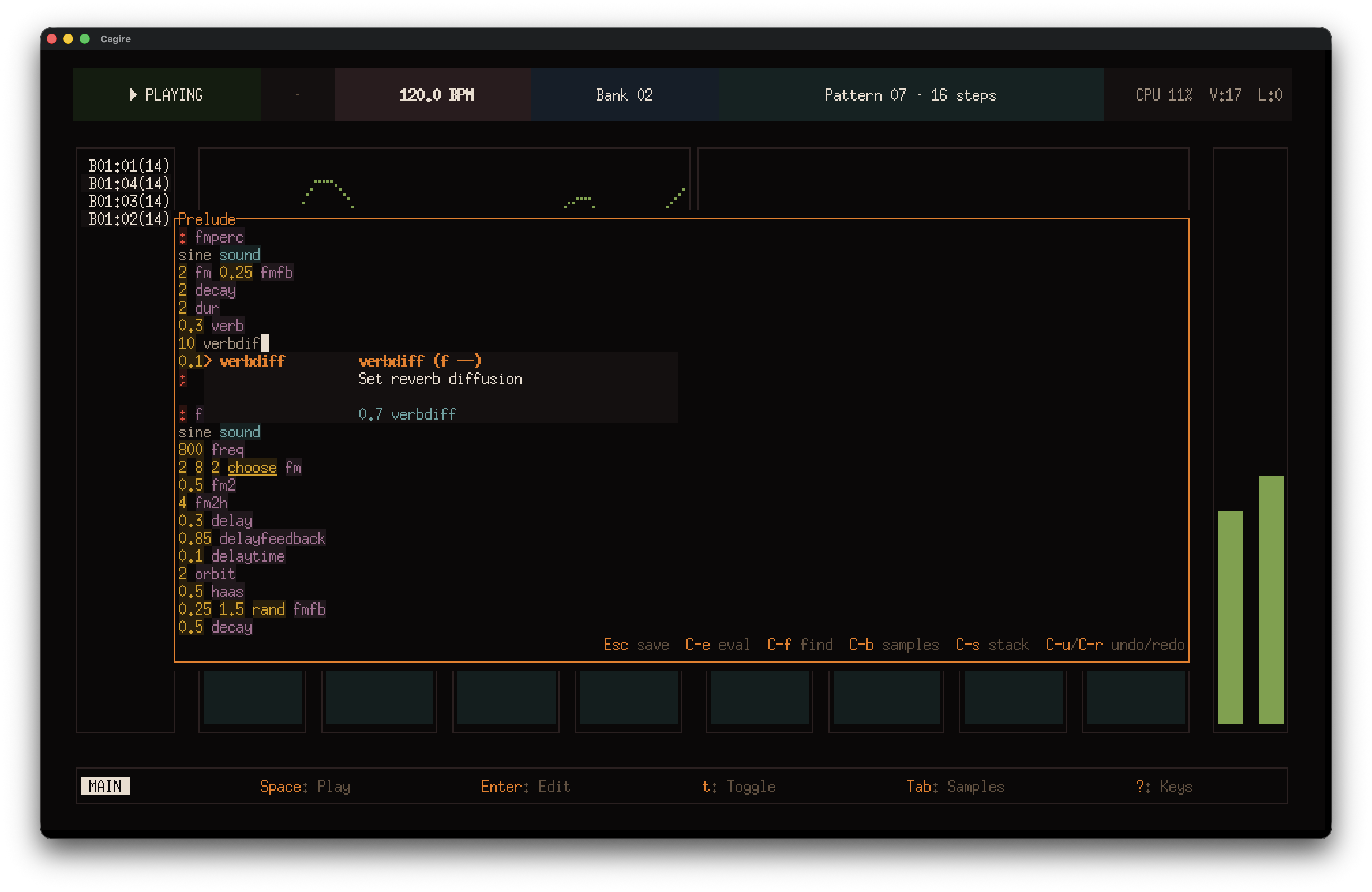Choose the verbdiff autocomplete suggestion
The height and width of the screenshot is (892, 1372).
[x=253, y=362]
